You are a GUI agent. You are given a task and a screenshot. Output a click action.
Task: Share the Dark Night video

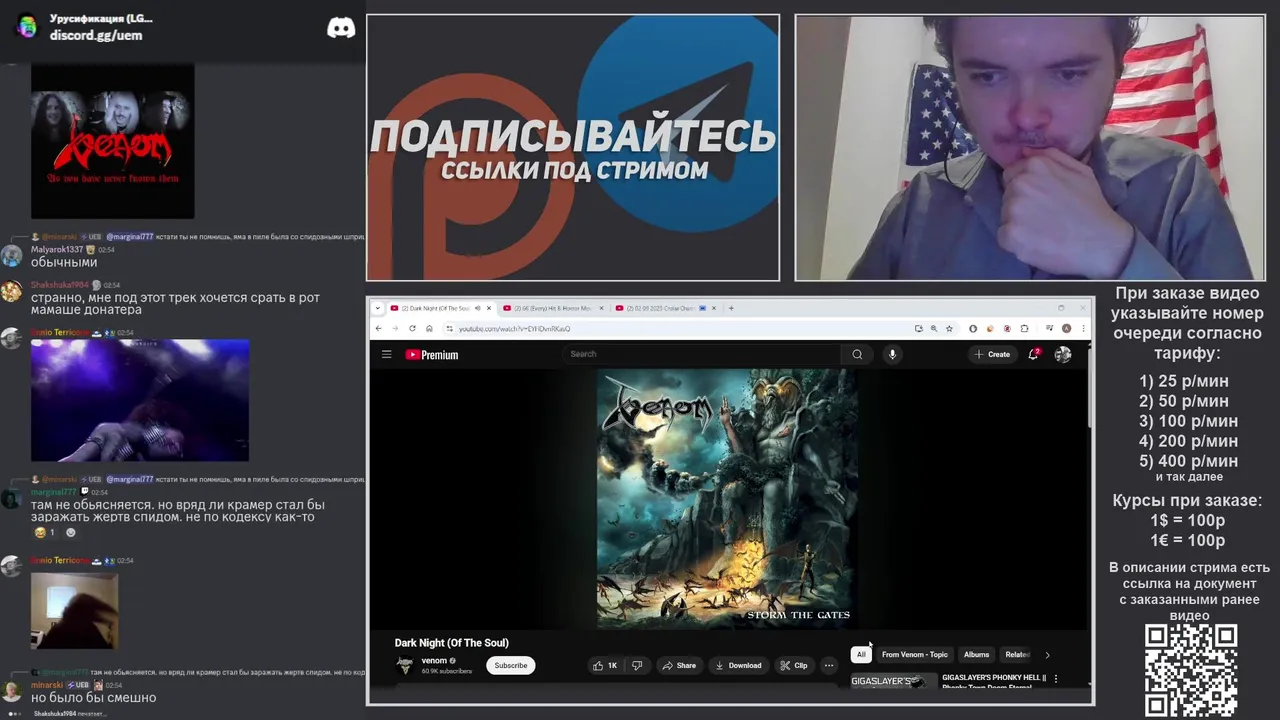point(679,665)
